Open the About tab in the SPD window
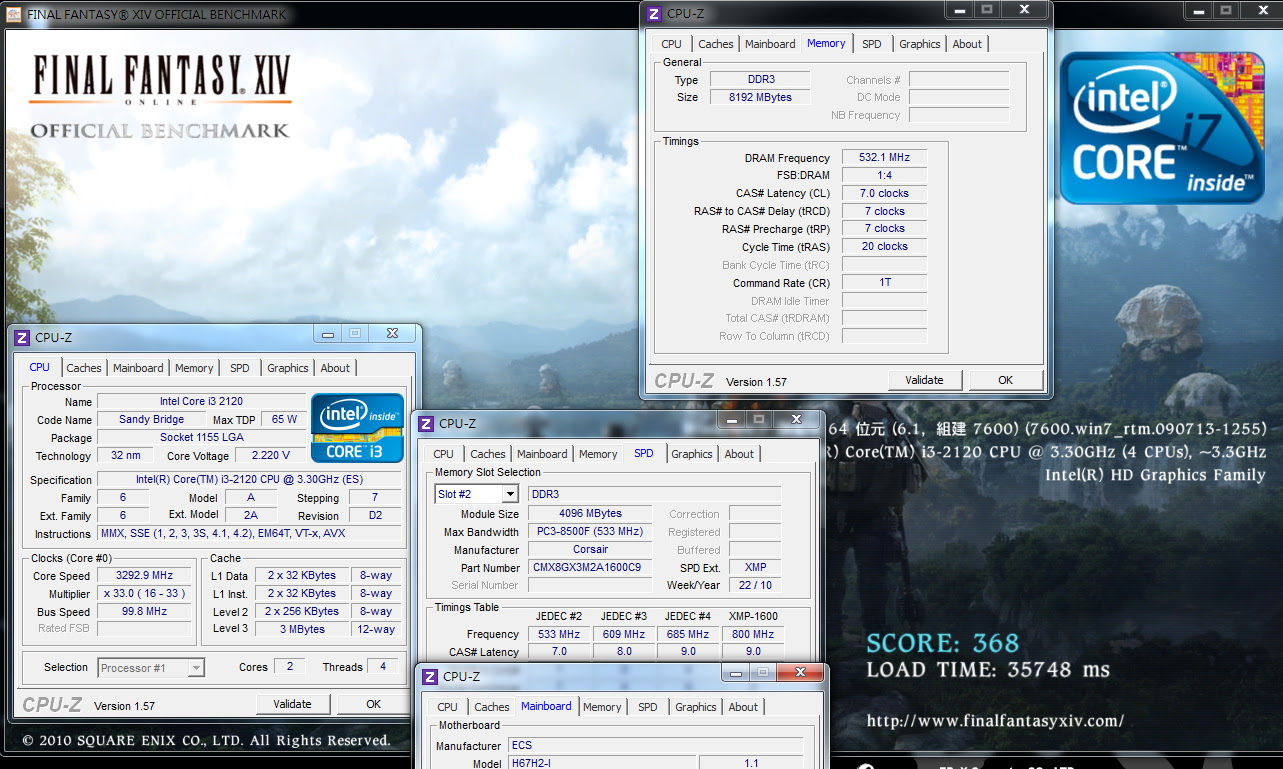1283x769 pixels. [x=739, y=454]
